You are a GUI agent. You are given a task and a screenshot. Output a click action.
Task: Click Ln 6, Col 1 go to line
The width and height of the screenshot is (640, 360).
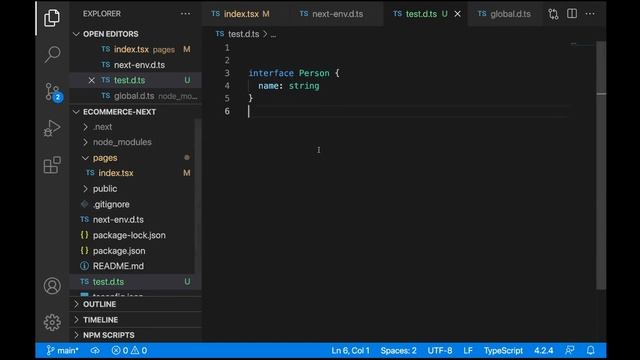point(350,351)
